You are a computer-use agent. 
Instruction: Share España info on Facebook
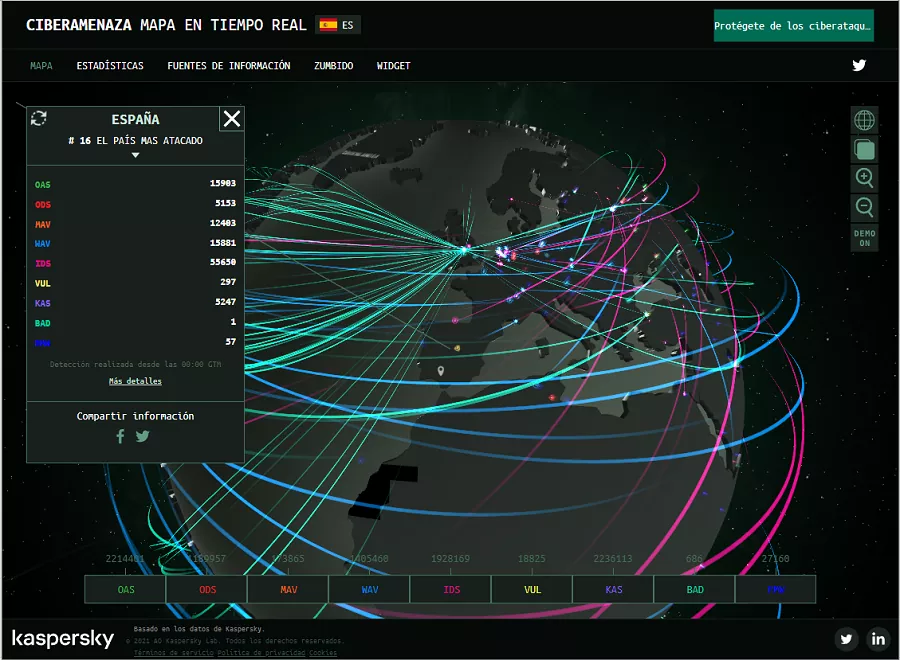click(x=120, y=436)
